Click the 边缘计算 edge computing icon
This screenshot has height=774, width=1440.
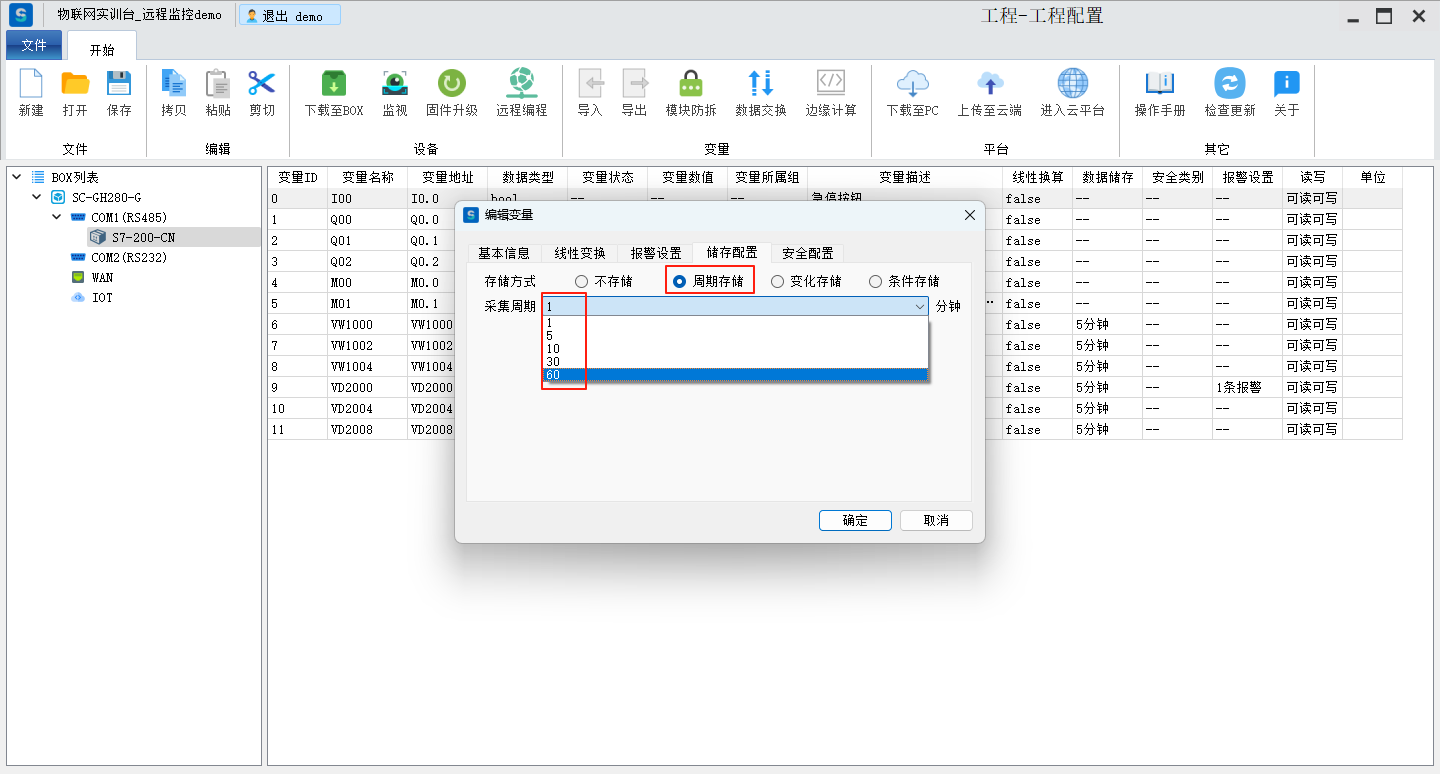(831, 84)
